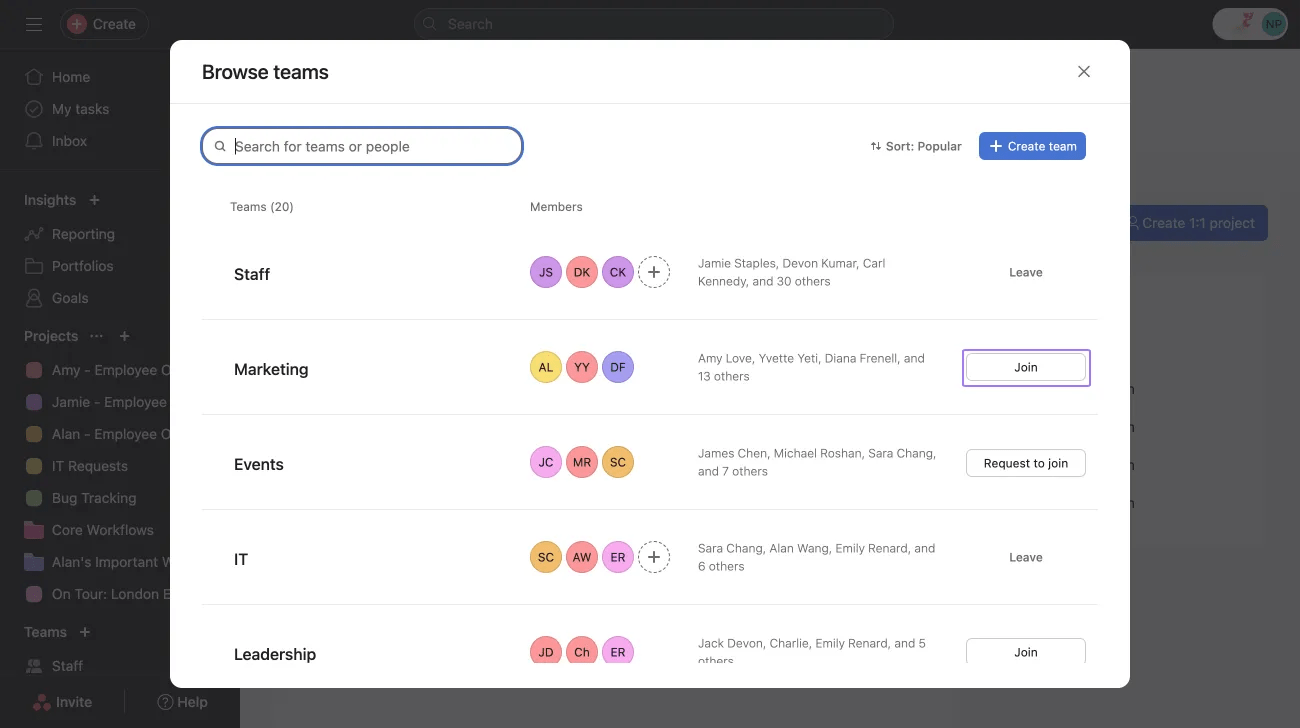
Task: Click the NP profile avatar
Action: (x=1273, y=24)
